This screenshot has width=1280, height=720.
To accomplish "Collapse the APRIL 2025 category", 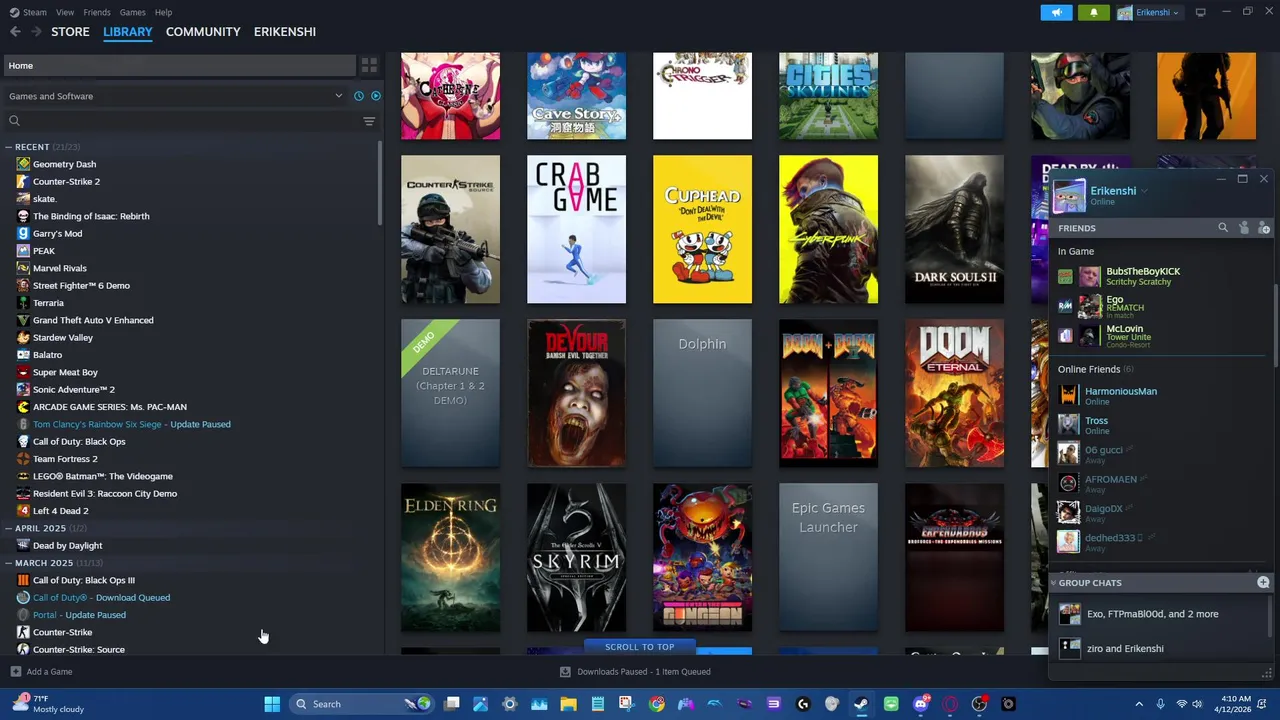I will point(9,528).
